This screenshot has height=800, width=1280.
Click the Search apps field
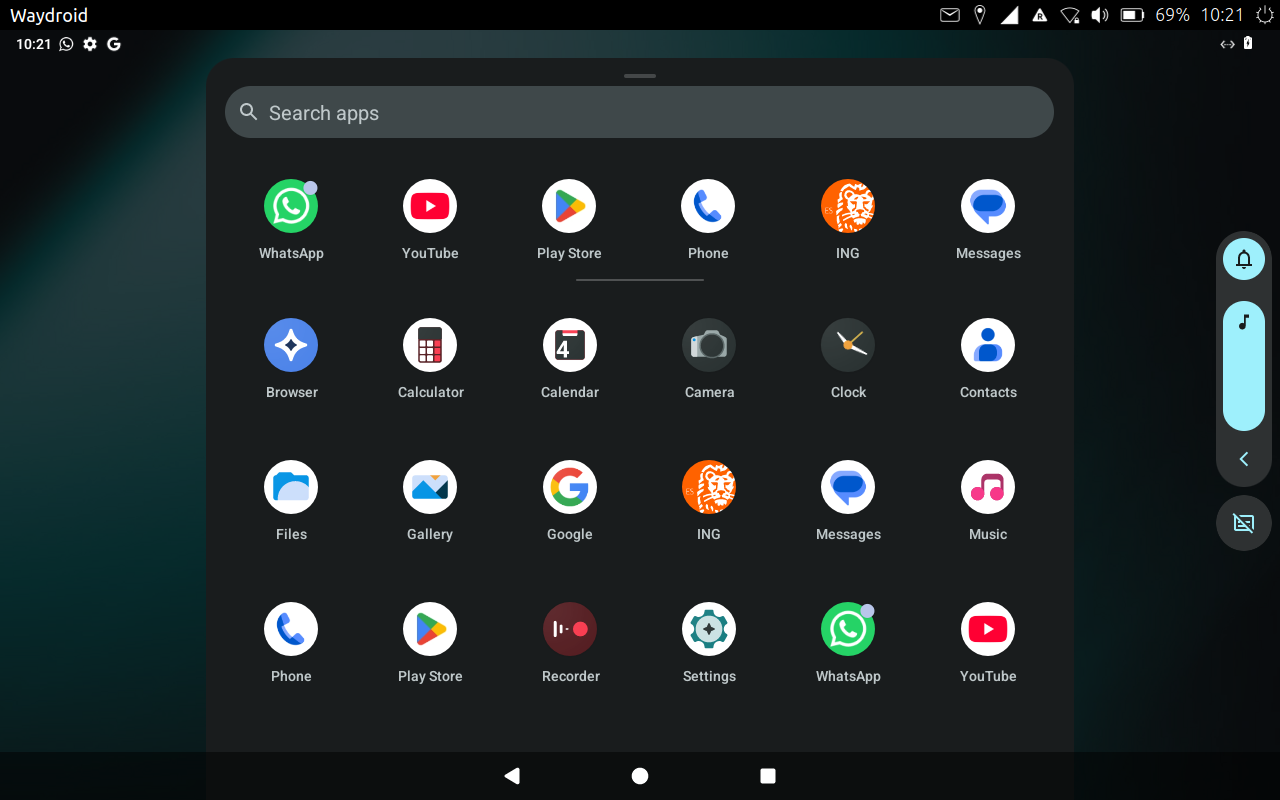click(x=640, y=112)
